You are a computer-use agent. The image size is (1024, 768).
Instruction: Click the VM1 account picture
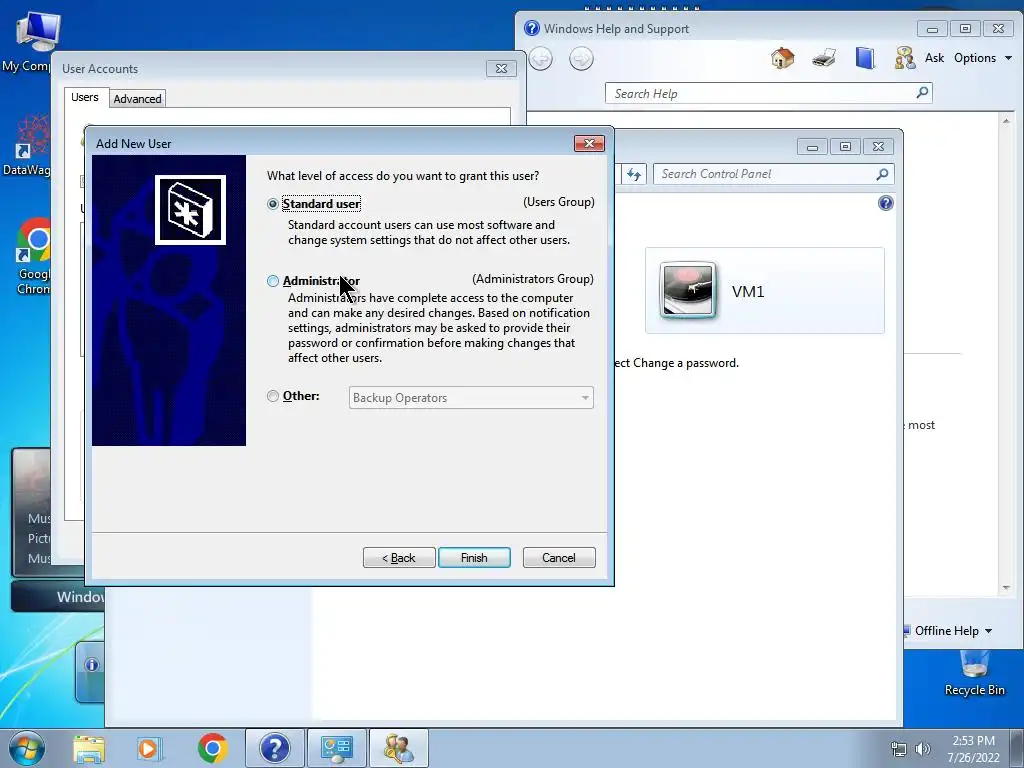coord(687,290)
